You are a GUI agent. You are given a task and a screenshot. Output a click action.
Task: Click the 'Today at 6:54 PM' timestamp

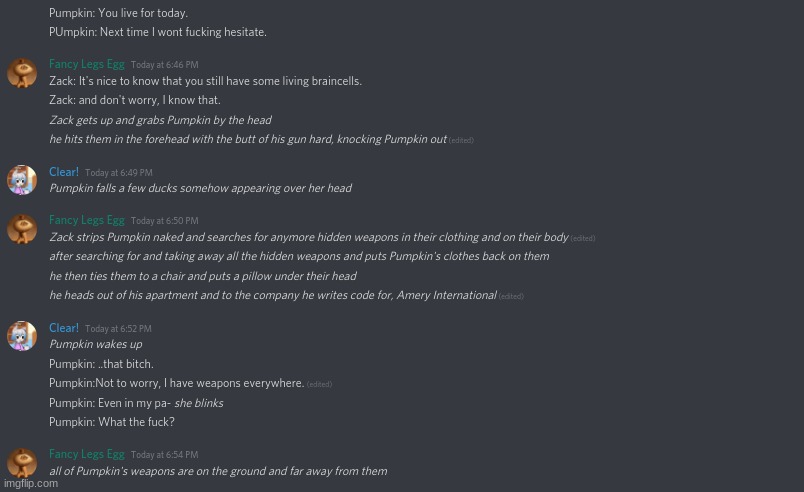(164, 455)
